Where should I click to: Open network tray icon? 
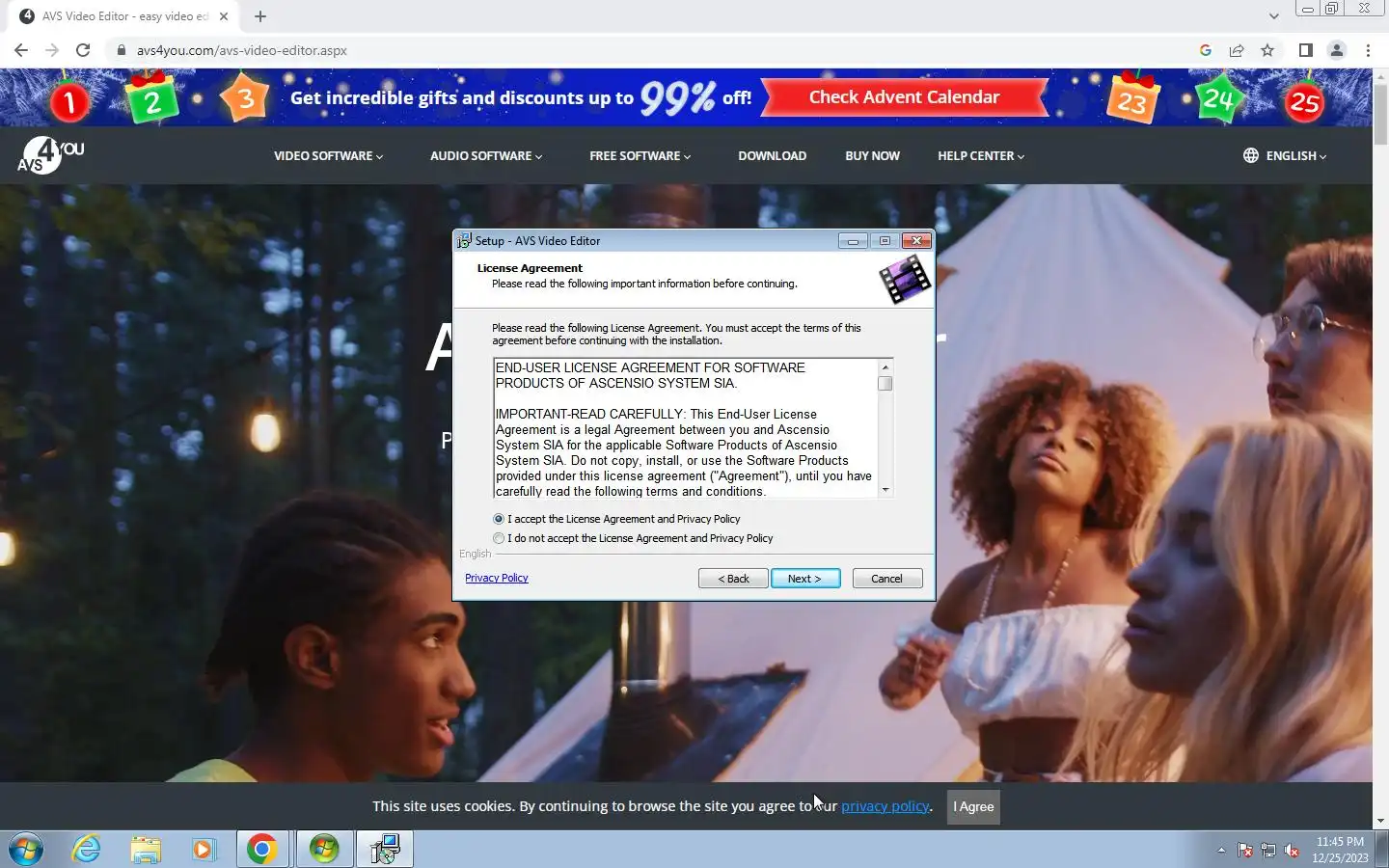(x=1268, y=851)
